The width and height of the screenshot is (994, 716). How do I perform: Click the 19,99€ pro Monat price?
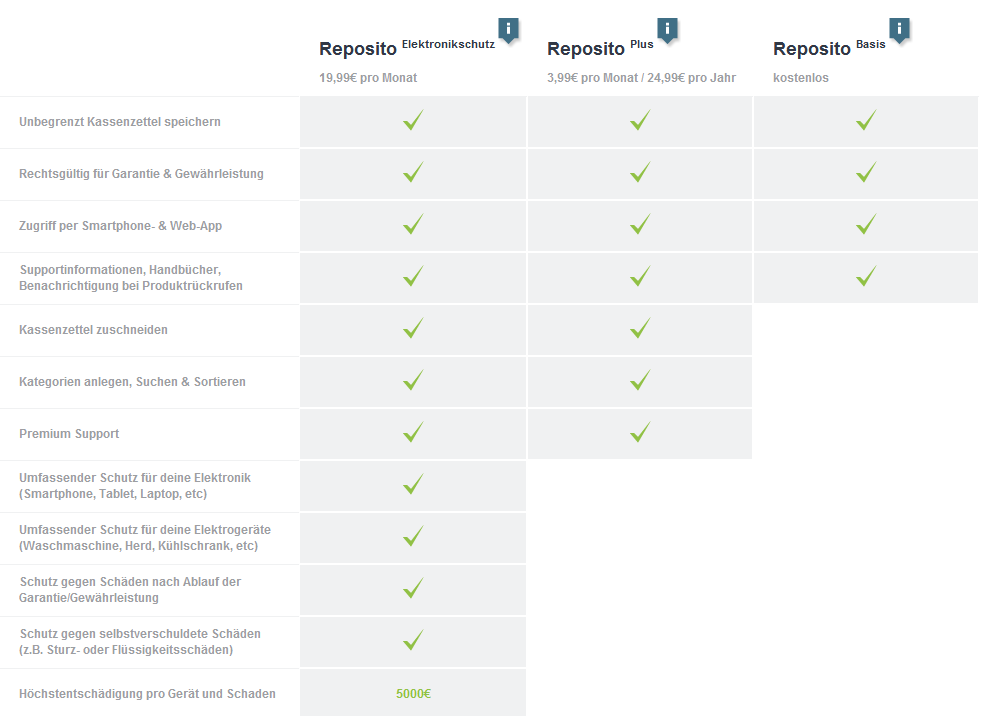click(368, 78)
